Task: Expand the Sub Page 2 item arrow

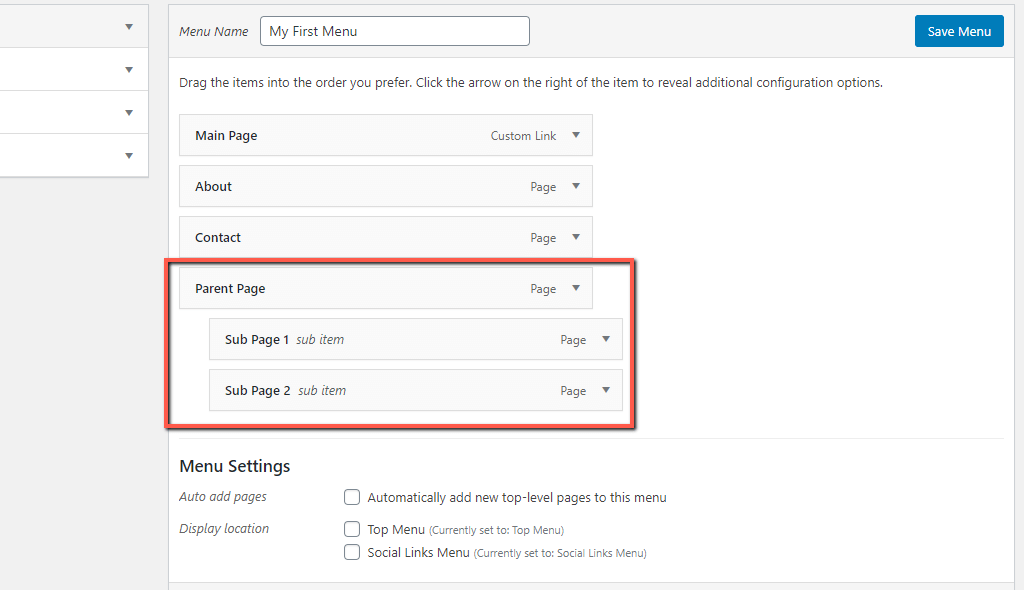Action: (x=606, y=390)
